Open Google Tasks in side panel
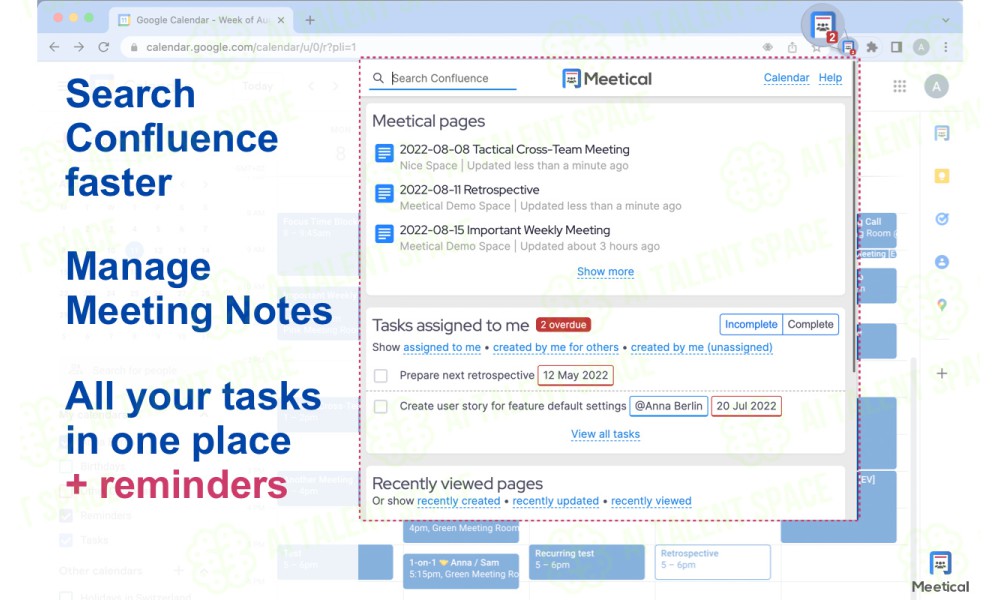This screenshot has height=600, width=1000. pyautogui.click(x=941, y=219)
